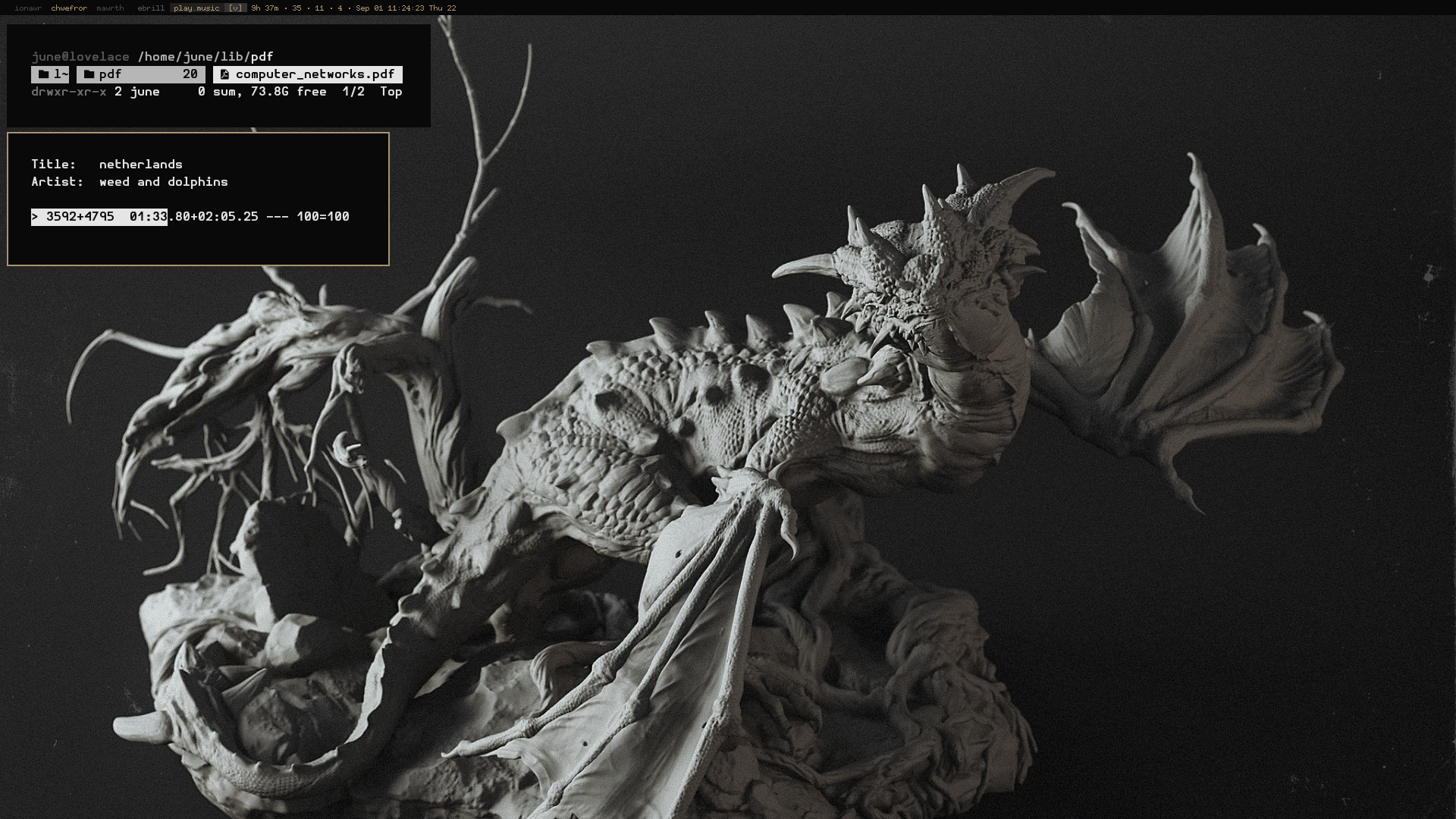
Task: Switch to the mawrth workspace
Action: click(x=110, y=8)
